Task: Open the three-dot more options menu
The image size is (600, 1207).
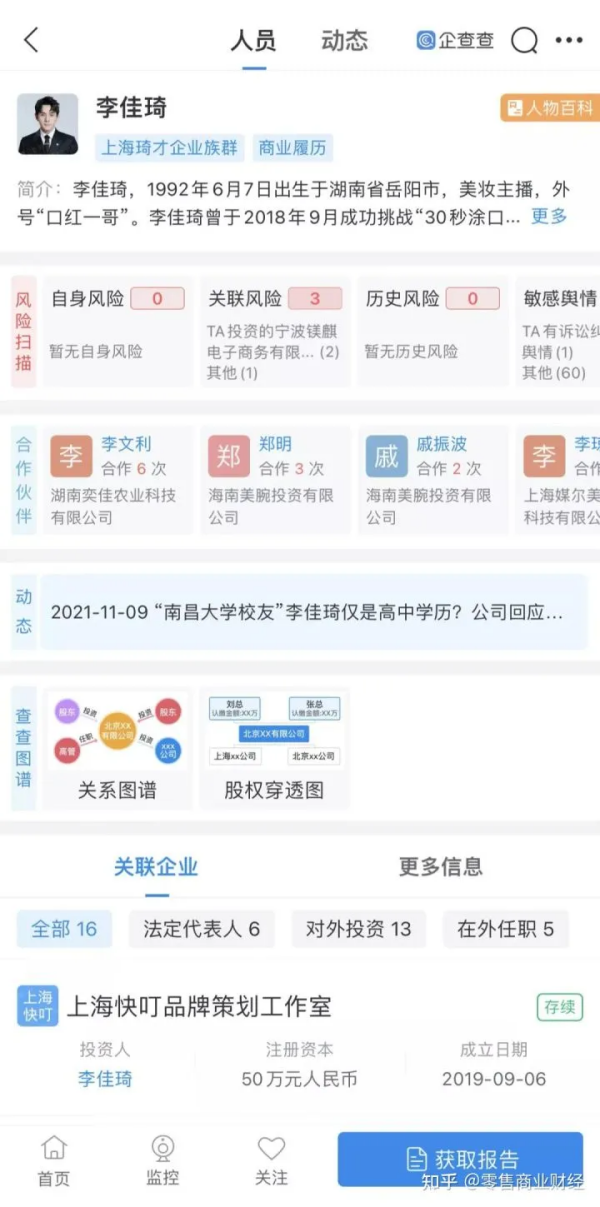Action: tap(569, 41)
